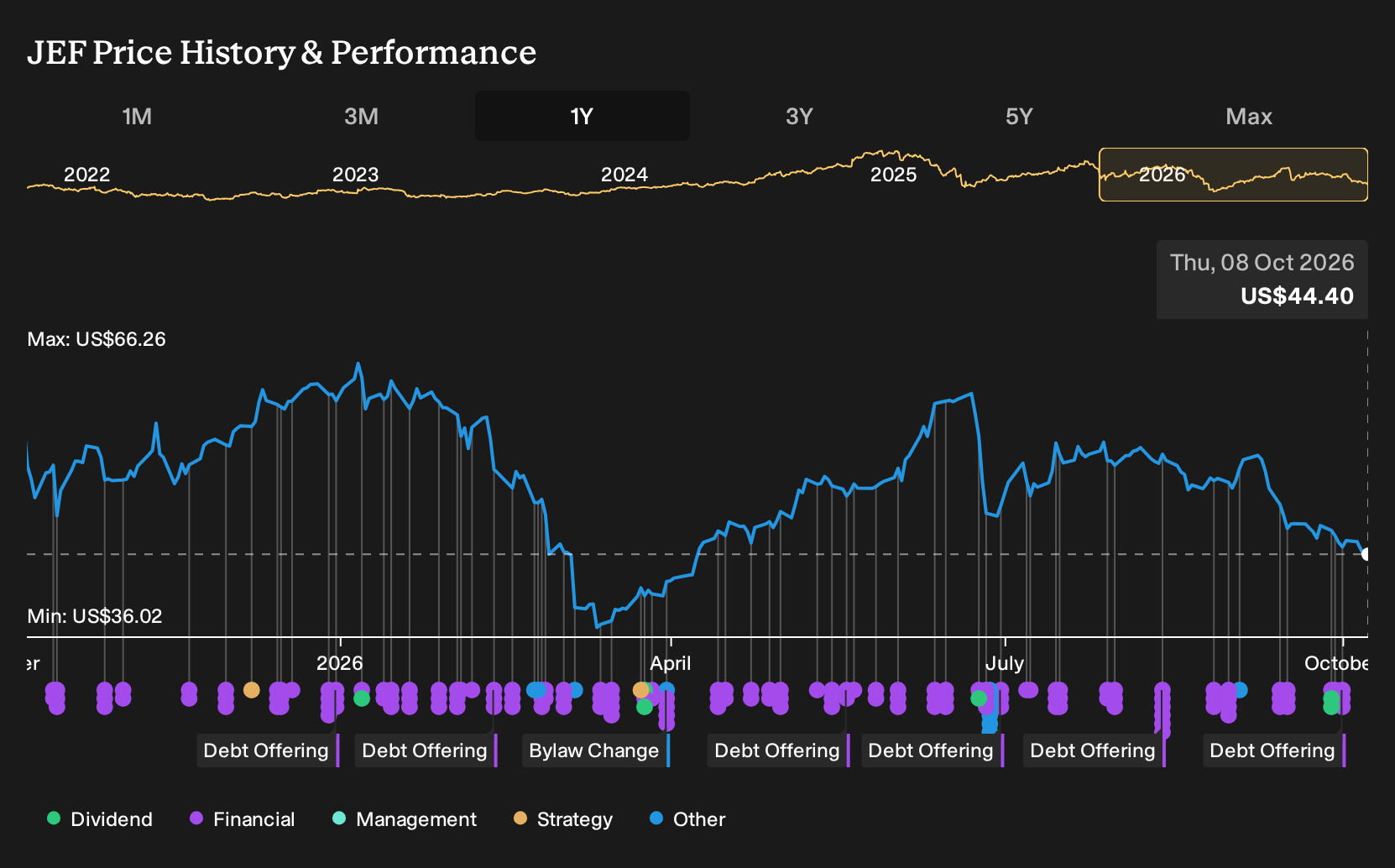
Task: Click the blue Other dot above the April label
Action: point(667,690)
